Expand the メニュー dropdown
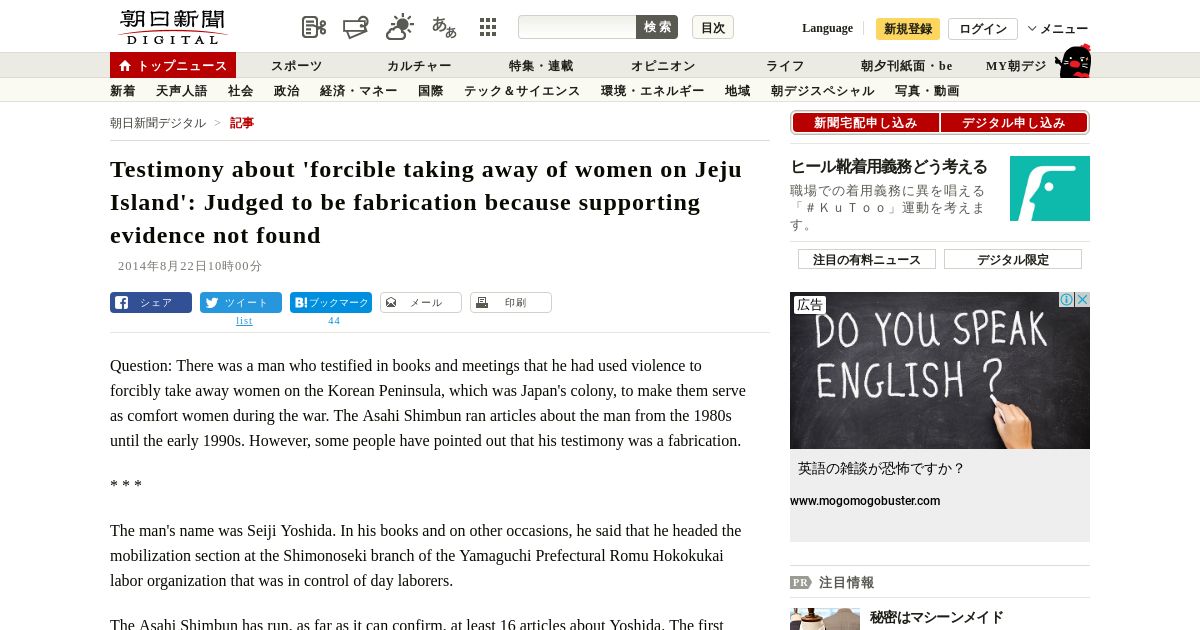Image resolution: width=1200 pixels, height=630 pixels. pyautogui.click(x=1058, y=29)
